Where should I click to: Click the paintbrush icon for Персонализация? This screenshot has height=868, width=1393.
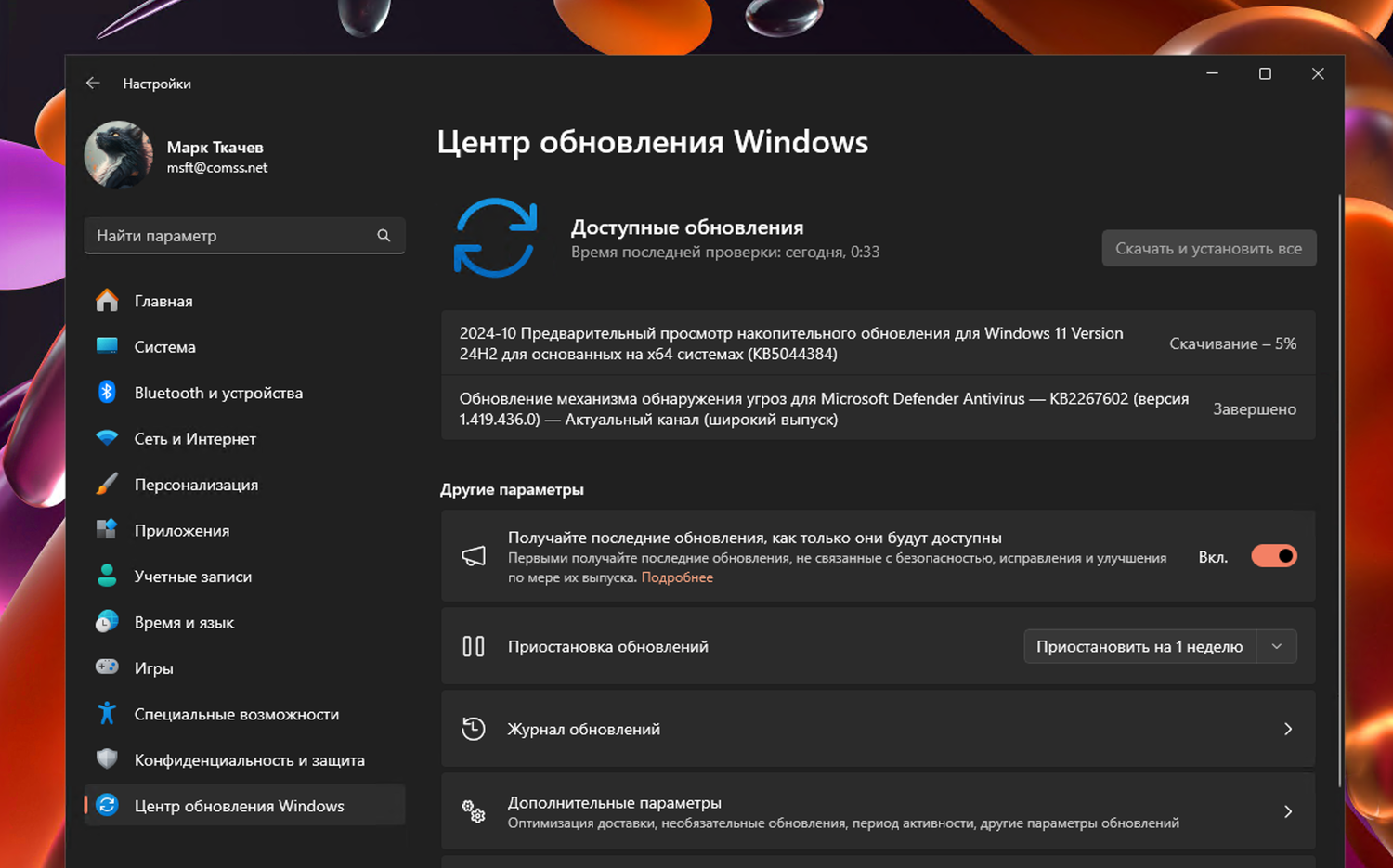tap(107, 484)
